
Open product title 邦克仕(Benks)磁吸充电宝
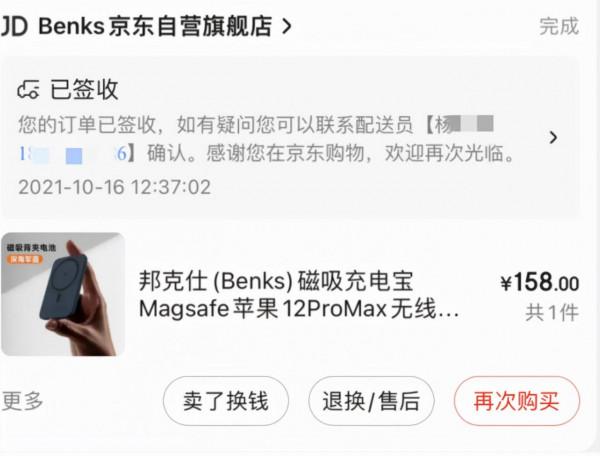276,280
